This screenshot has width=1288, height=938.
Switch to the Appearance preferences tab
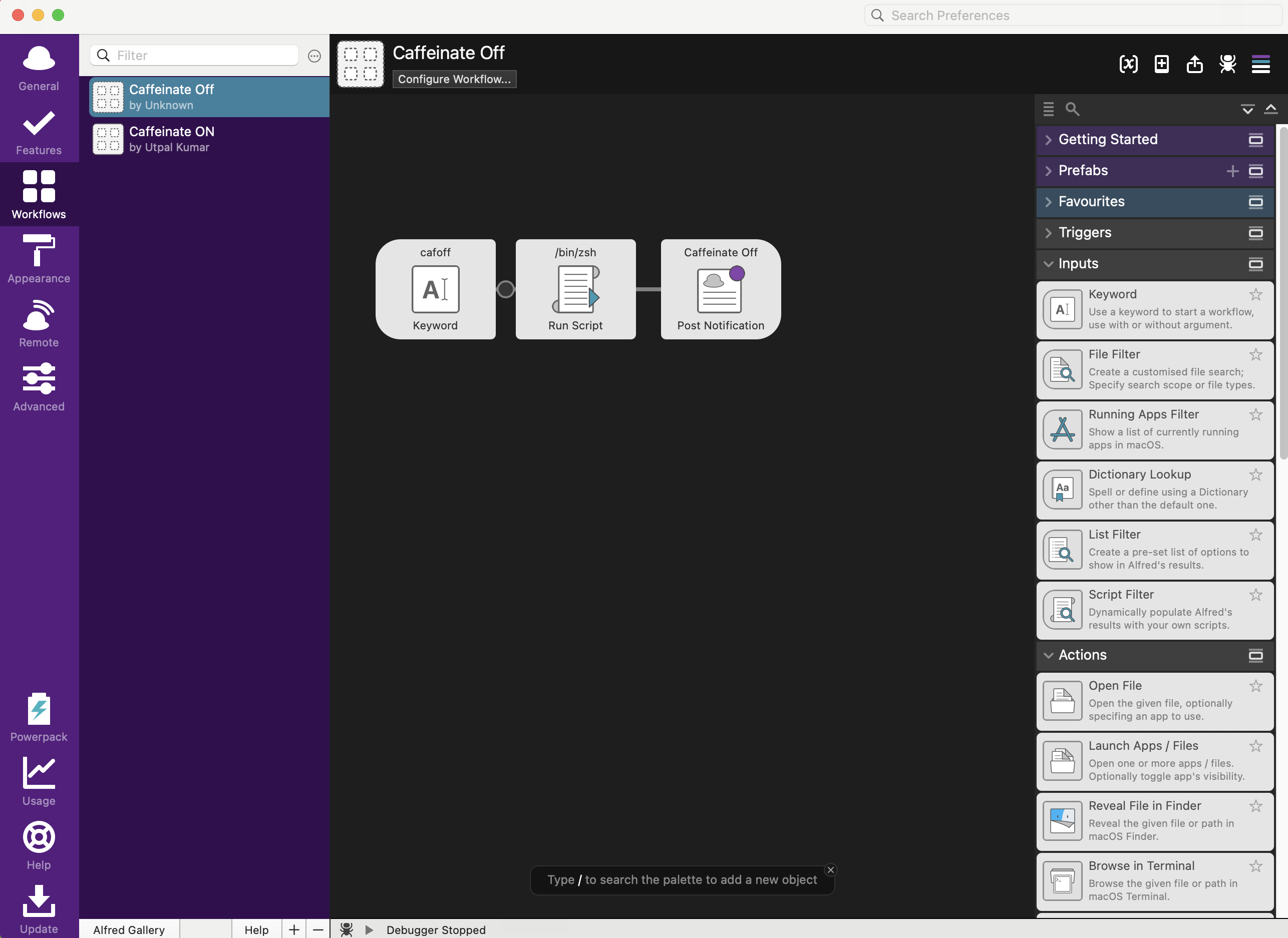point(39,259)
